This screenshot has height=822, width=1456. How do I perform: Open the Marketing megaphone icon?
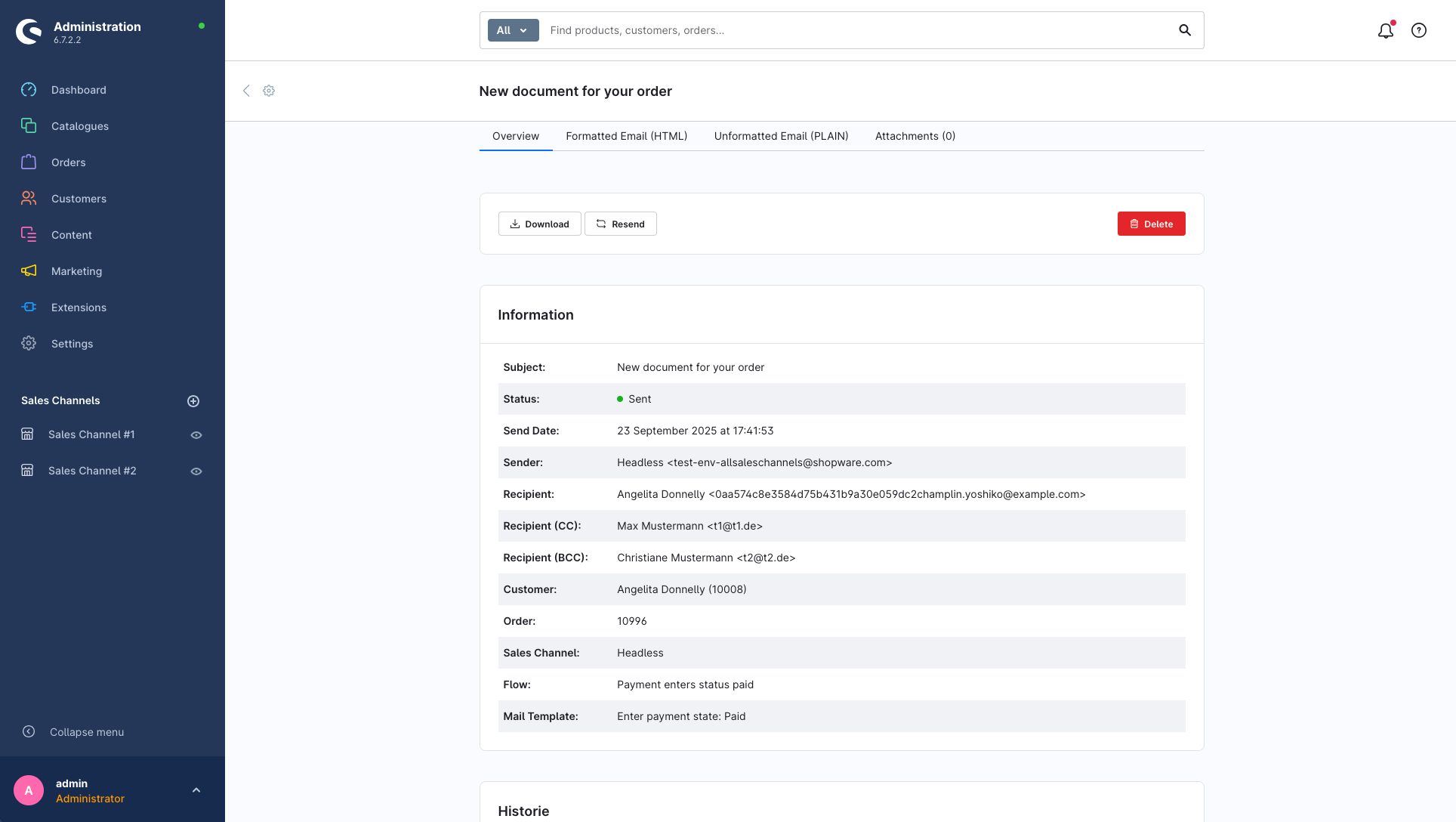[29, 271]
